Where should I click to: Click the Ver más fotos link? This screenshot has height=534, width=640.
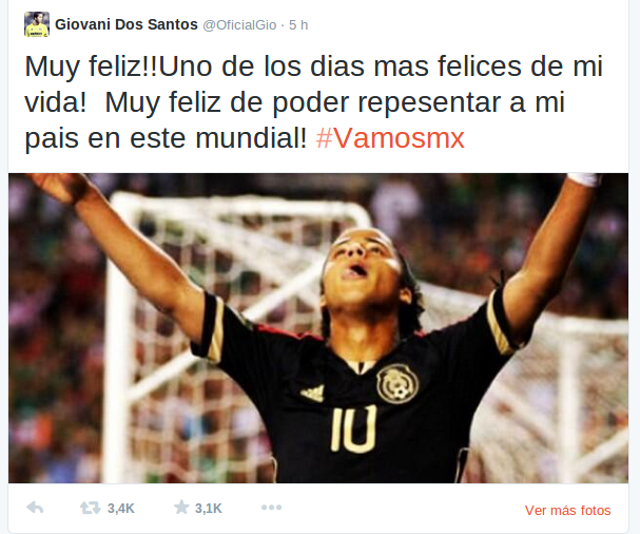(x=568, y=510)
